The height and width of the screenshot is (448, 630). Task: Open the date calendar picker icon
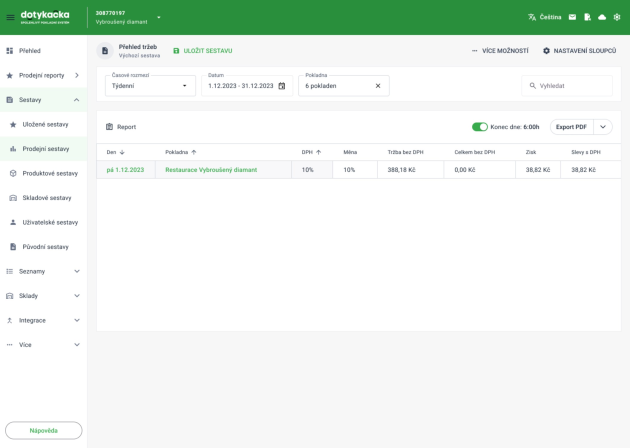[x=282, y=86]
